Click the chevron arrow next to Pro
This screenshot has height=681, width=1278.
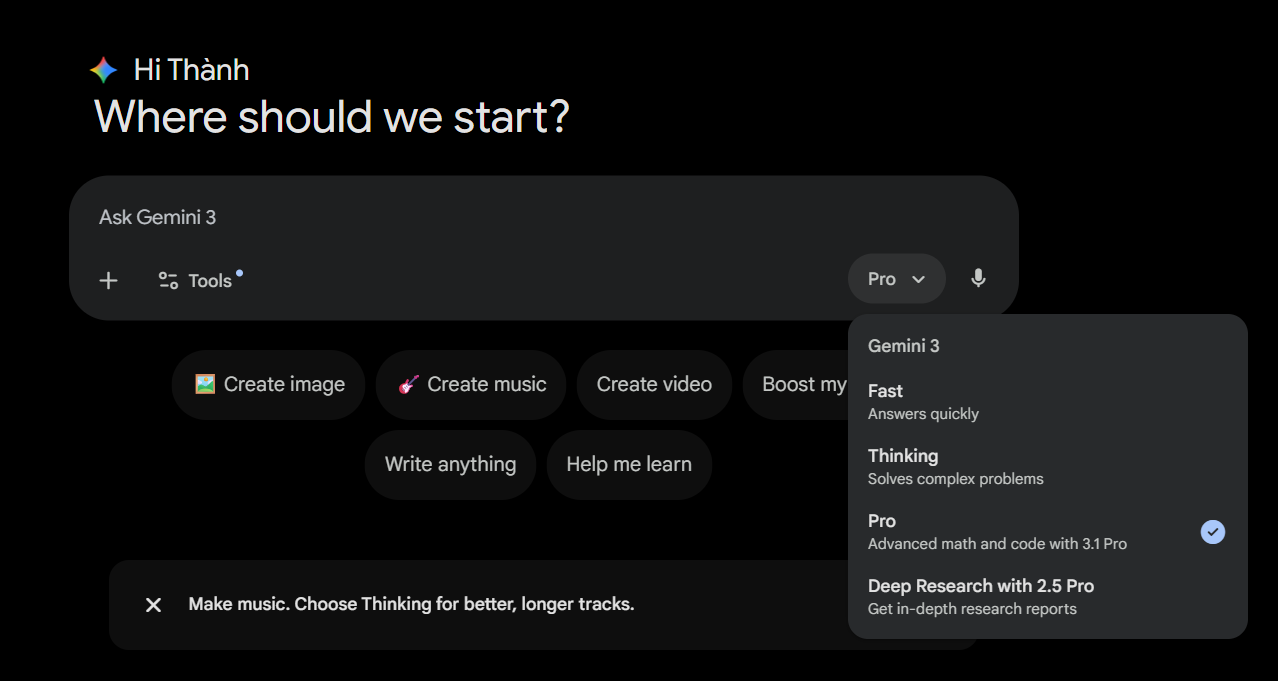pos(919,280)
